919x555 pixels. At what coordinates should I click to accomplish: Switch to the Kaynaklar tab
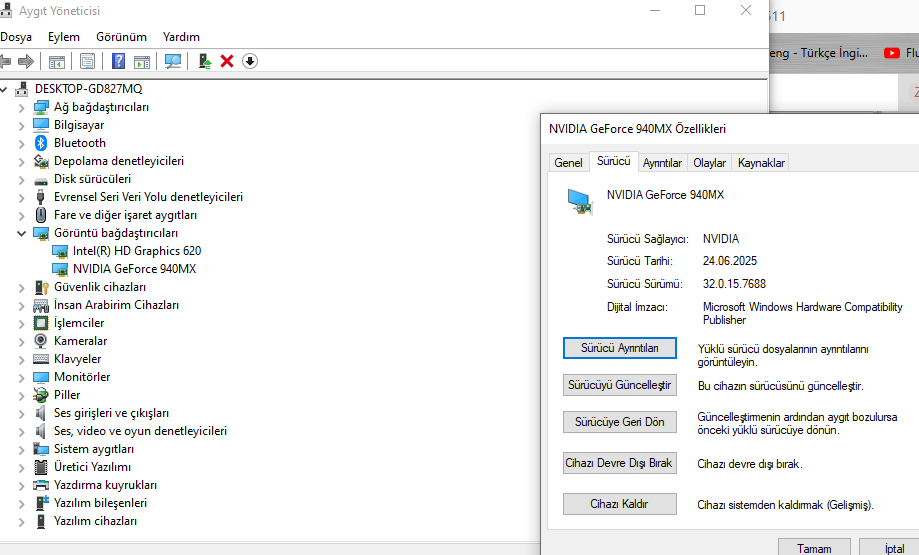click(761, 163)
